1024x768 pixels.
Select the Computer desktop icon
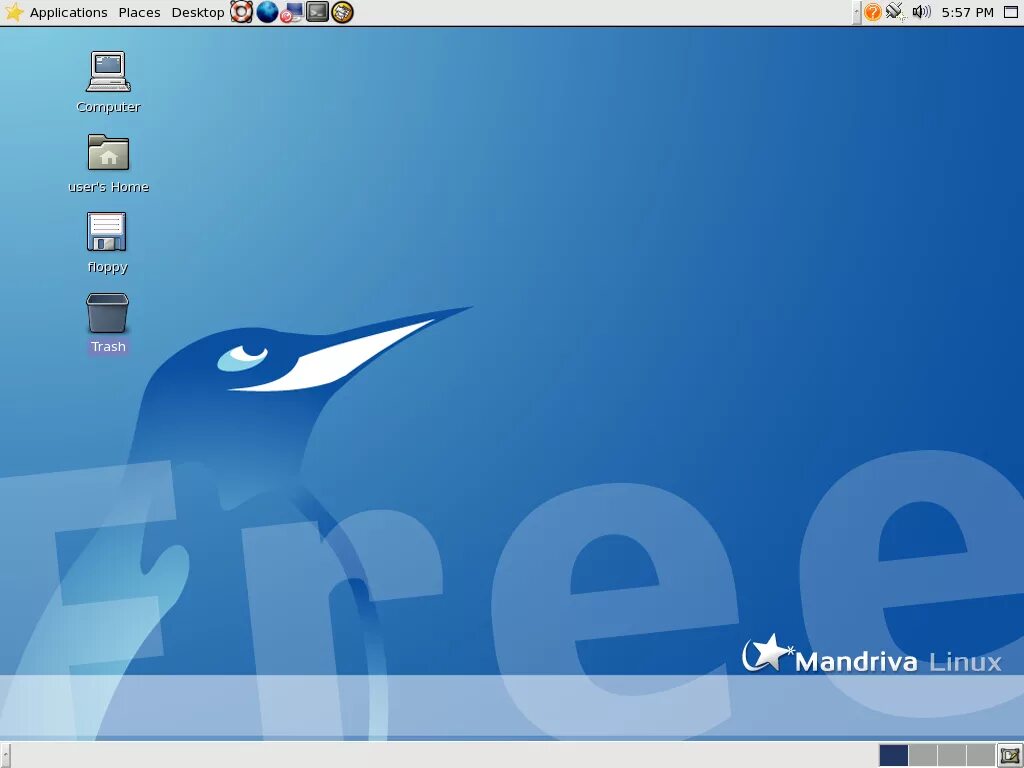coord(108,72)
